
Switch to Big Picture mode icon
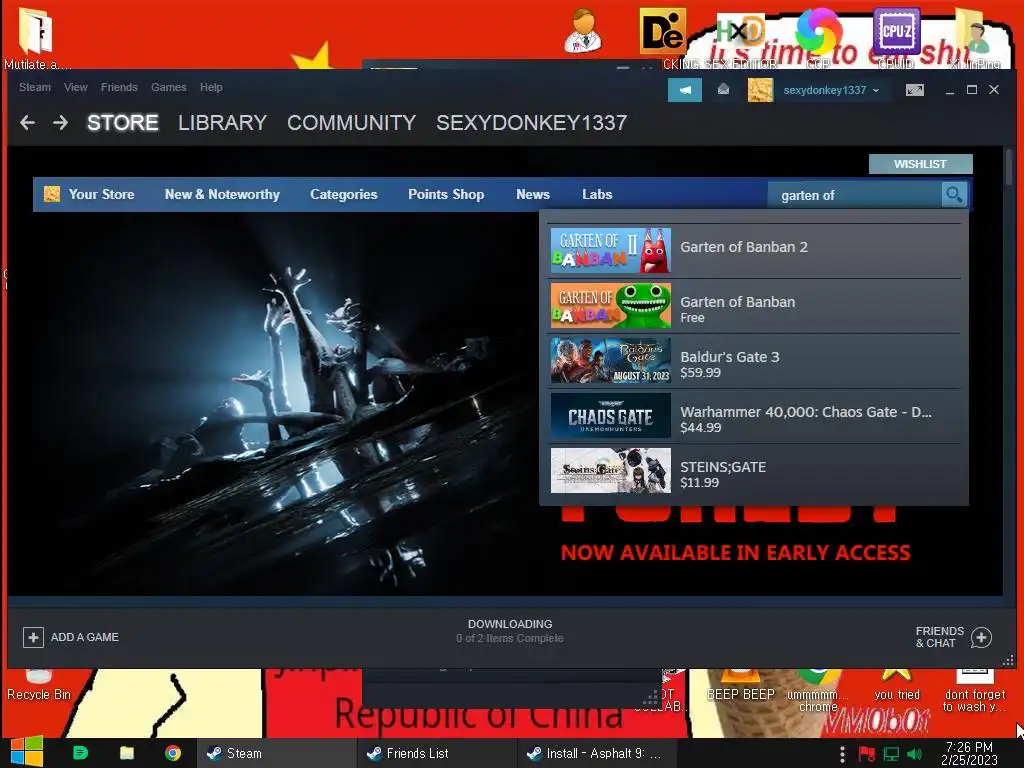click(x=915, y=90)
